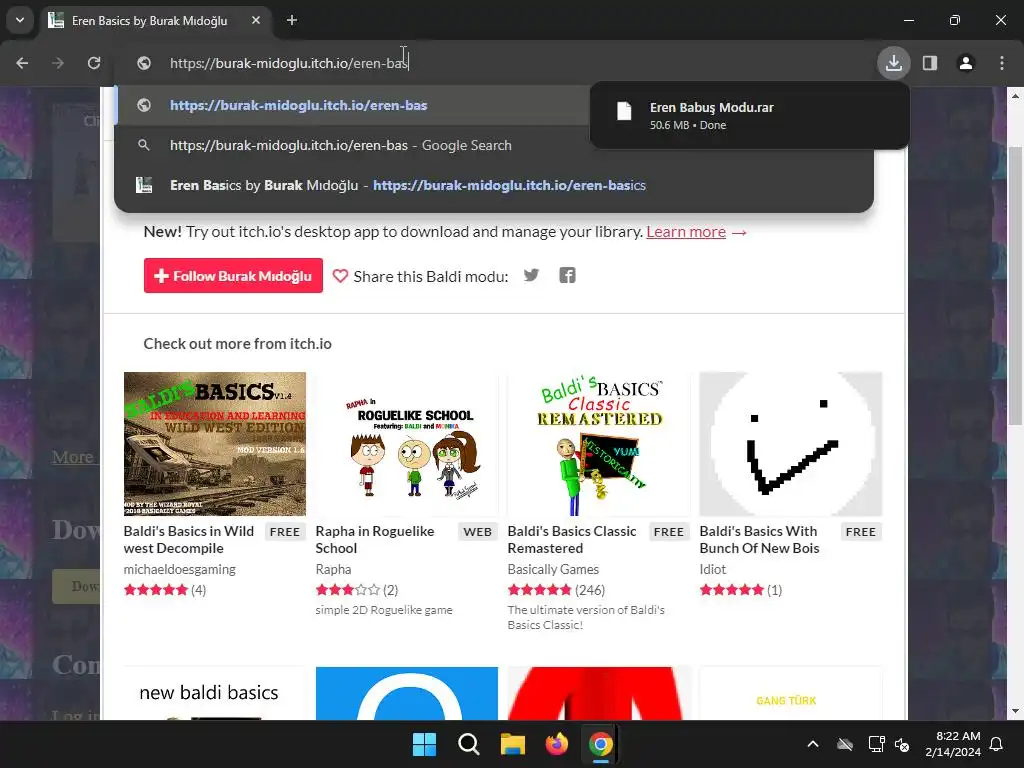The height and width of the screenshot is (768, 1024).
Task: Show hidden system tray icons
Action: 813,744
